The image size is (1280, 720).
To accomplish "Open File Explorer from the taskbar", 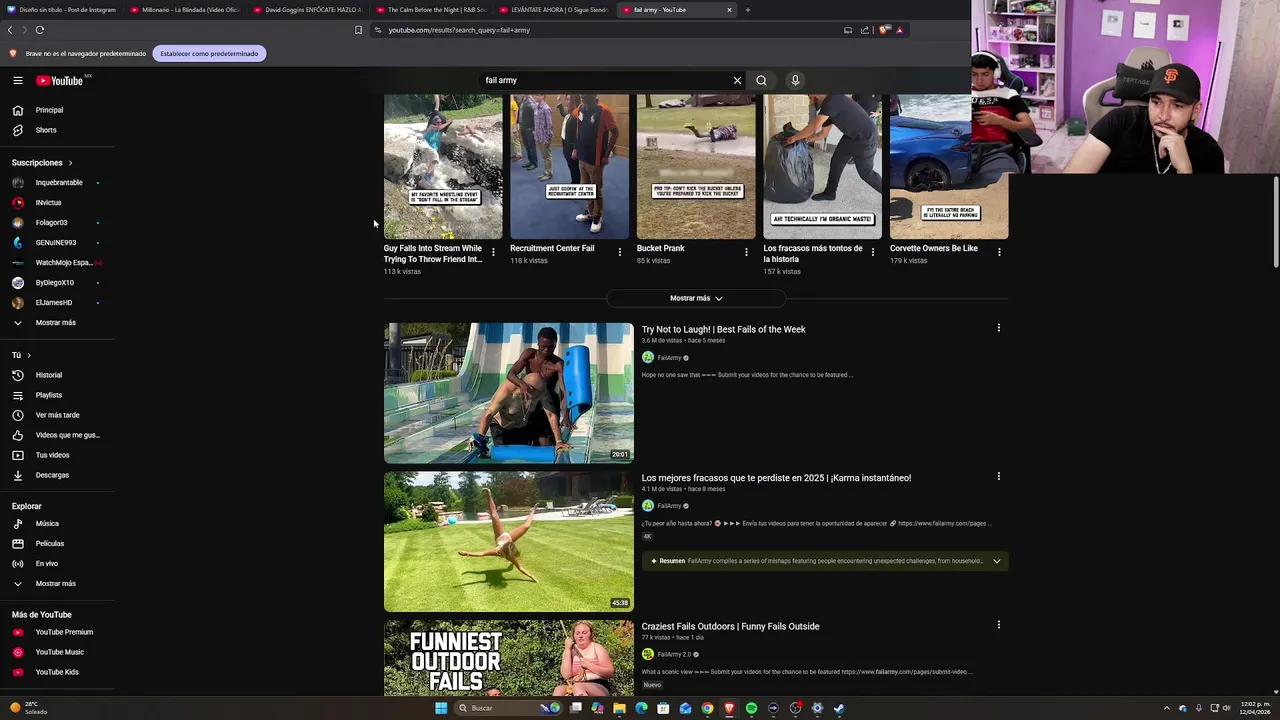I will coord(619,708).
